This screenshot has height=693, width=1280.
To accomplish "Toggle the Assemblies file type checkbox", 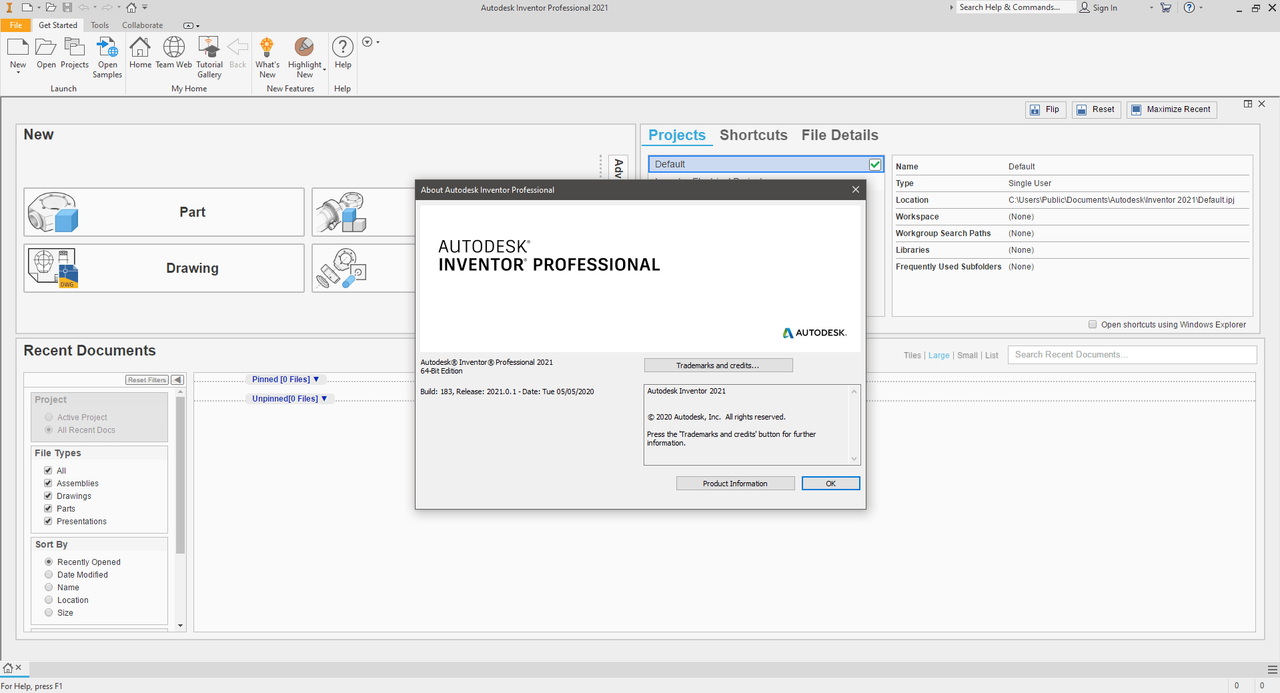I will click(47, 483).
